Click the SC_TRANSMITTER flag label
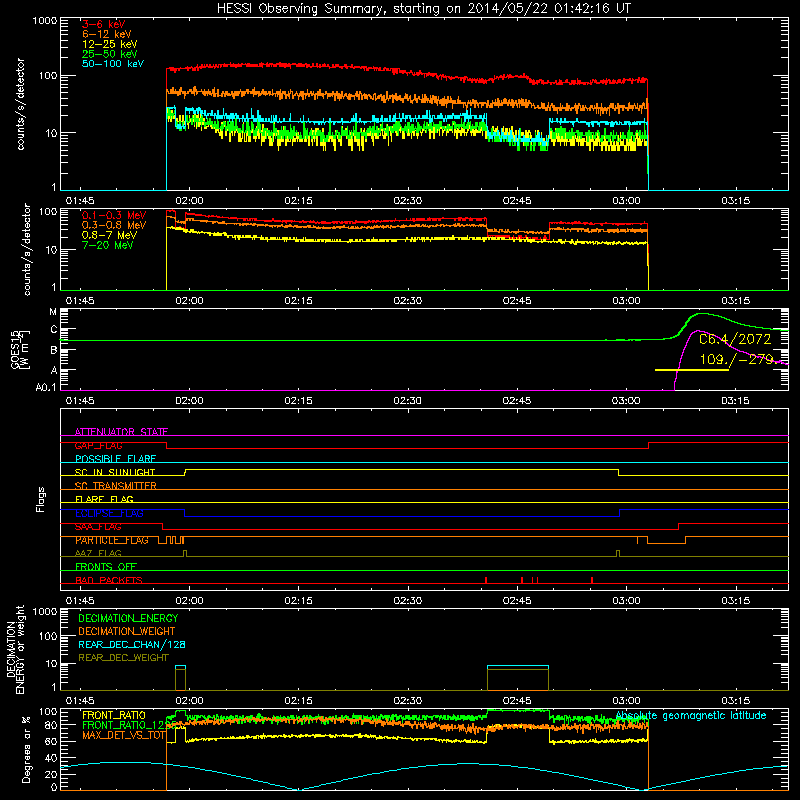This screenshot has width=800, height=800. pos(115,486)
